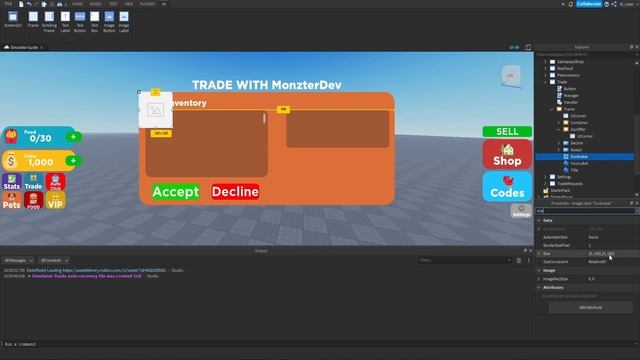This screenshot has height=360, width=640.
Task: Click the Buy Food icon button
Action: (x=33, y=200)
